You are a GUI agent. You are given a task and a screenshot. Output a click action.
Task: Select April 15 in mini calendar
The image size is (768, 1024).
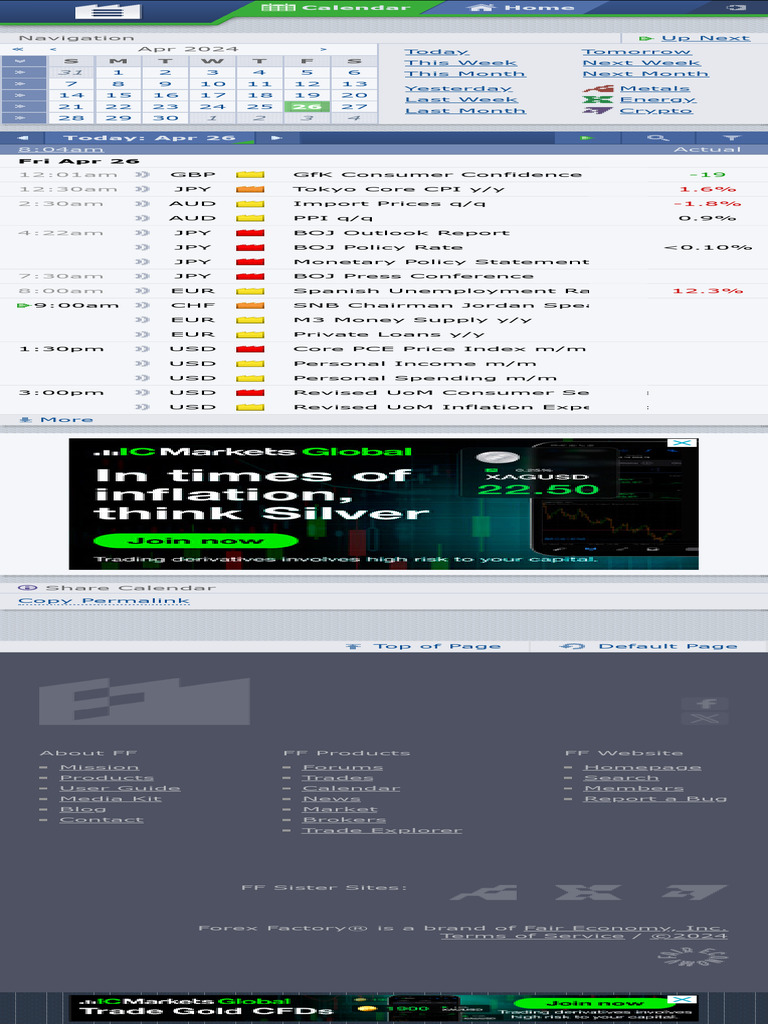118,95
